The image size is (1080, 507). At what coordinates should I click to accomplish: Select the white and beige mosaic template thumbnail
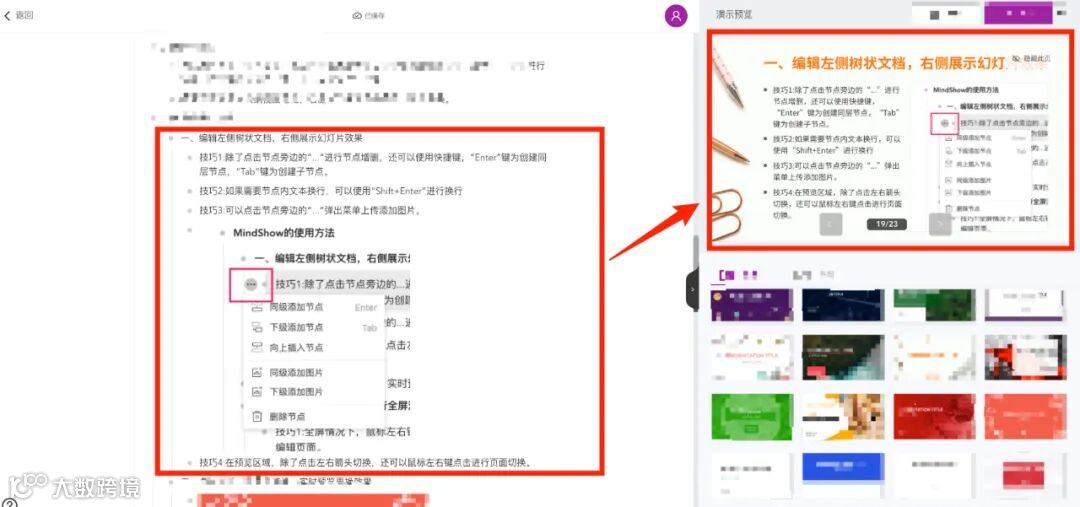[843, 417]
